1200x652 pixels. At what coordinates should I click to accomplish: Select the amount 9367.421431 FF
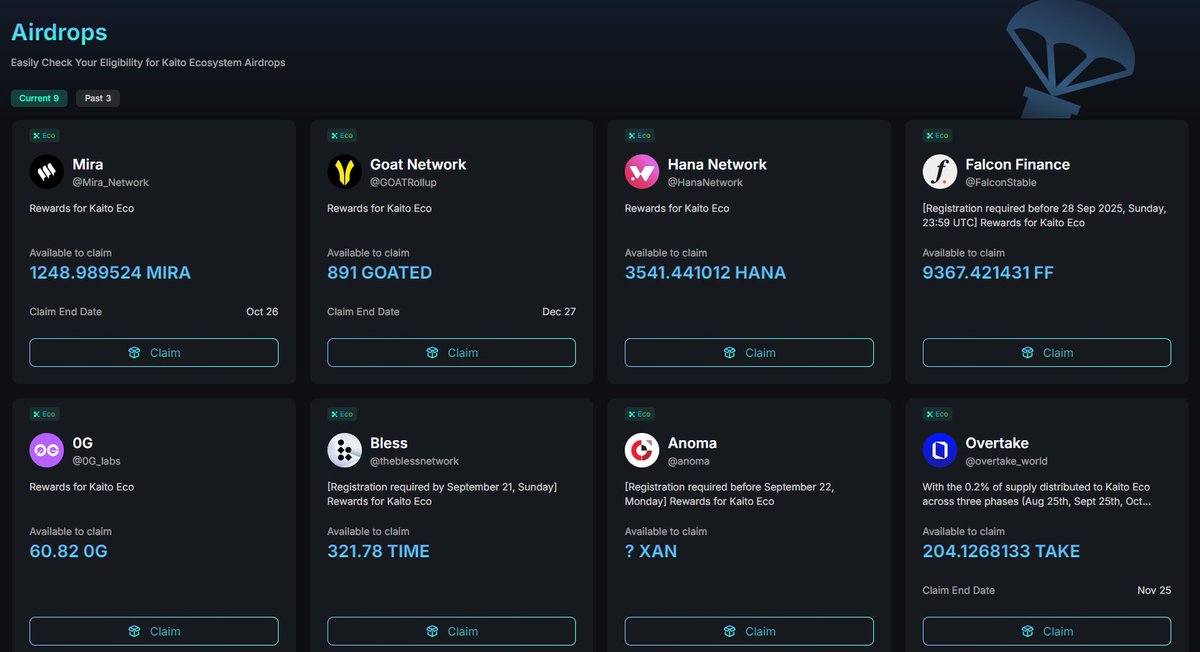(988, 273)
